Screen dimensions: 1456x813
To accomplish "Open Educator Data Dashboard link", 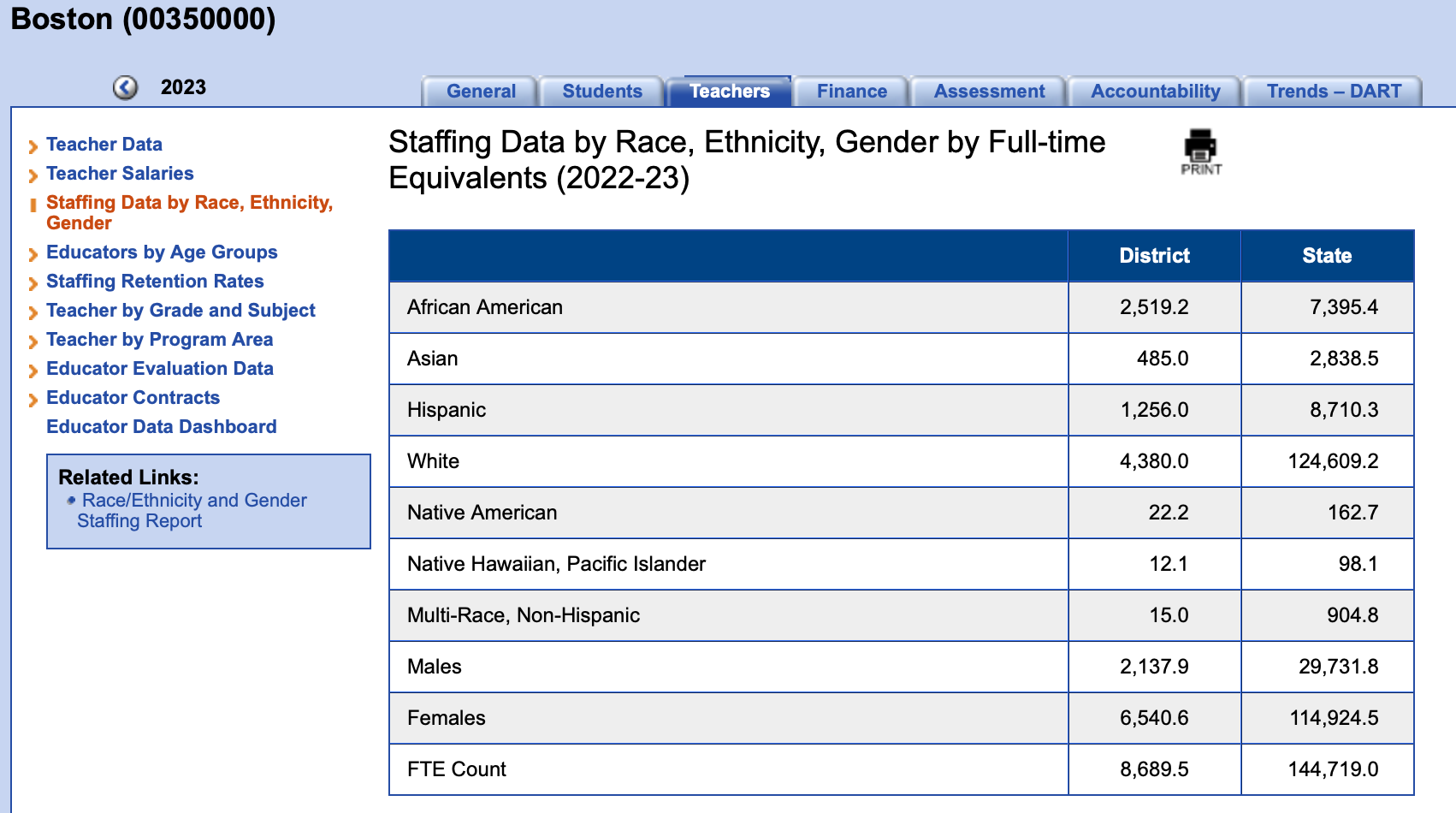I will pos(162,427).
